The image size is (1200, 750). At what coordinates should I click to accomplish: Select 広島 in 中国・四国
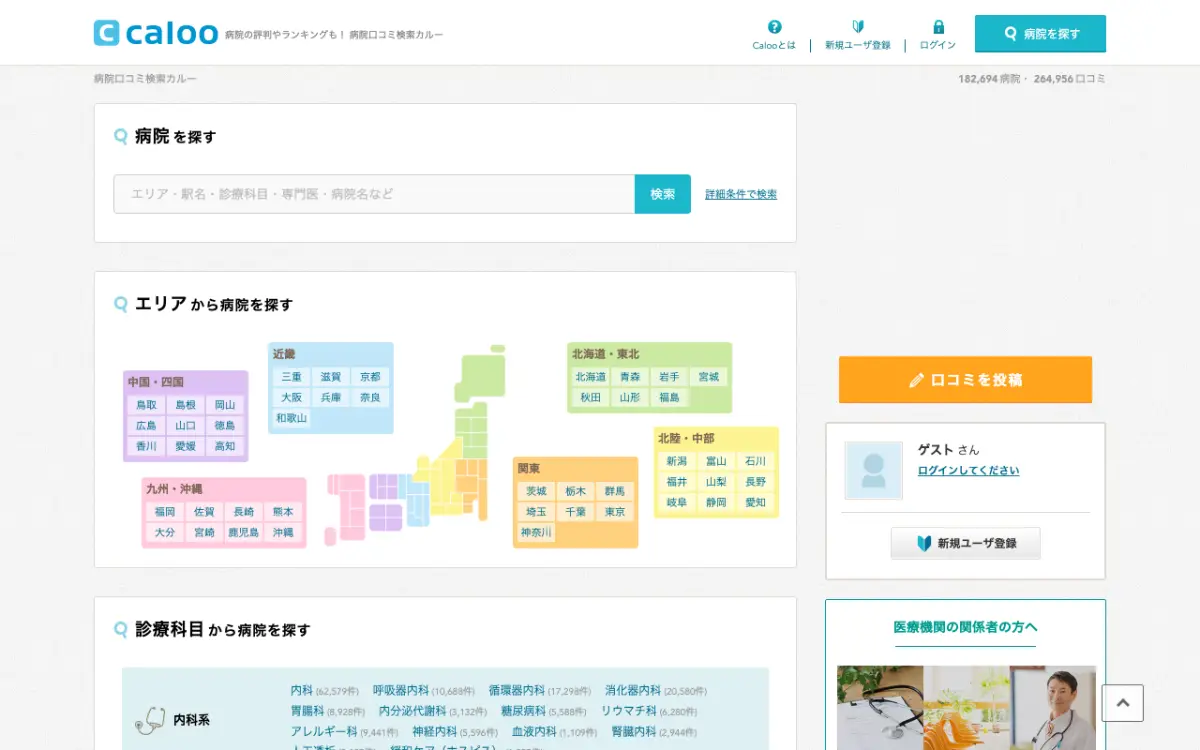click(x=146, y=425)
